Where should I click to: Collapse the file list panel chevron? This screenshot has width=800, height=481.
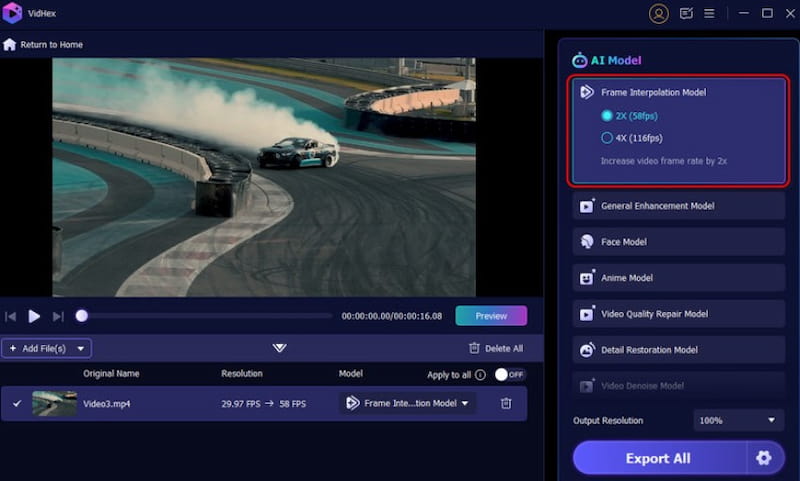tap(279, 348)
